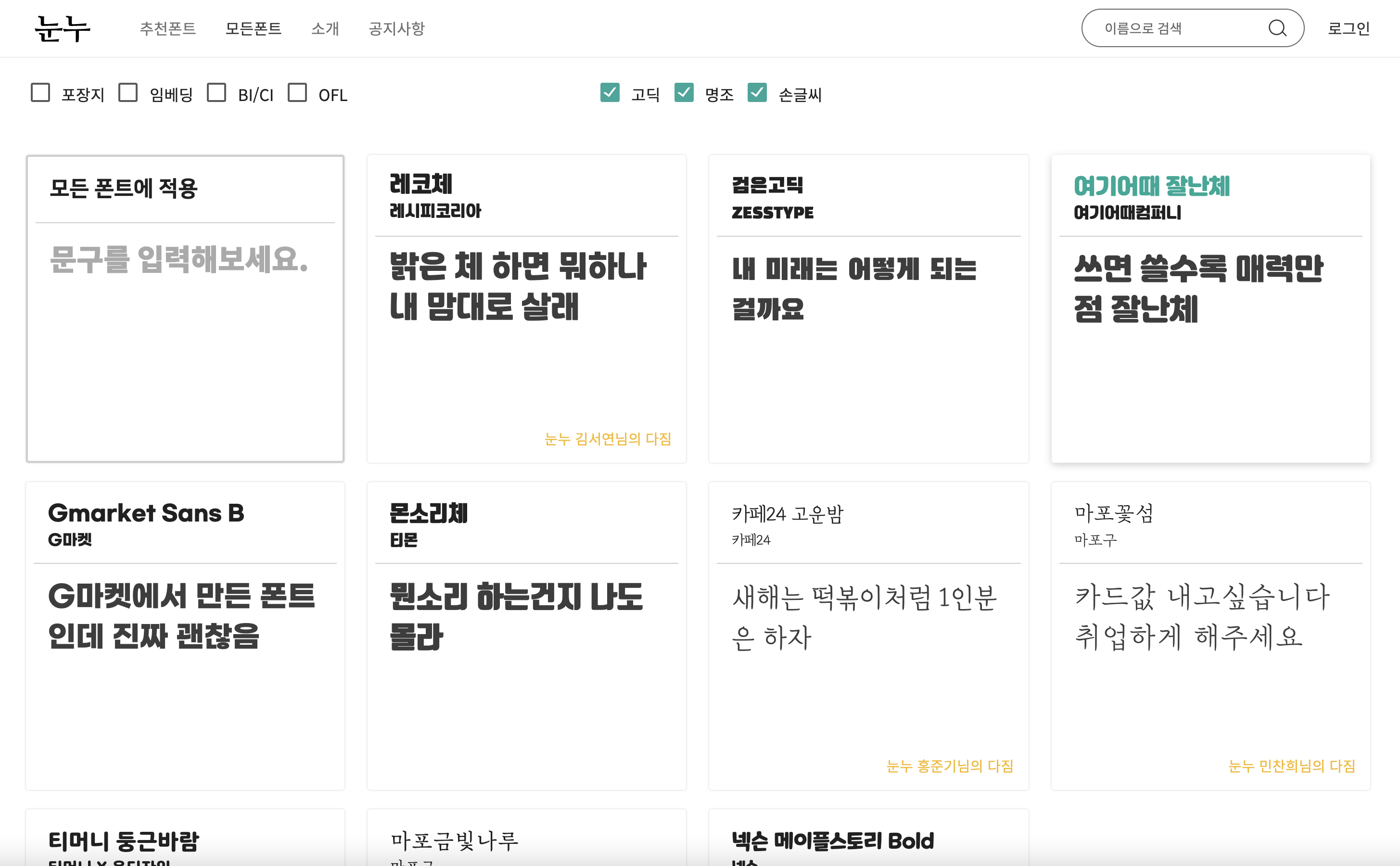This screenshot has height=866, width=1400.
Task: Open the 추천폰트 menu
Action: (x=168, y=29)
